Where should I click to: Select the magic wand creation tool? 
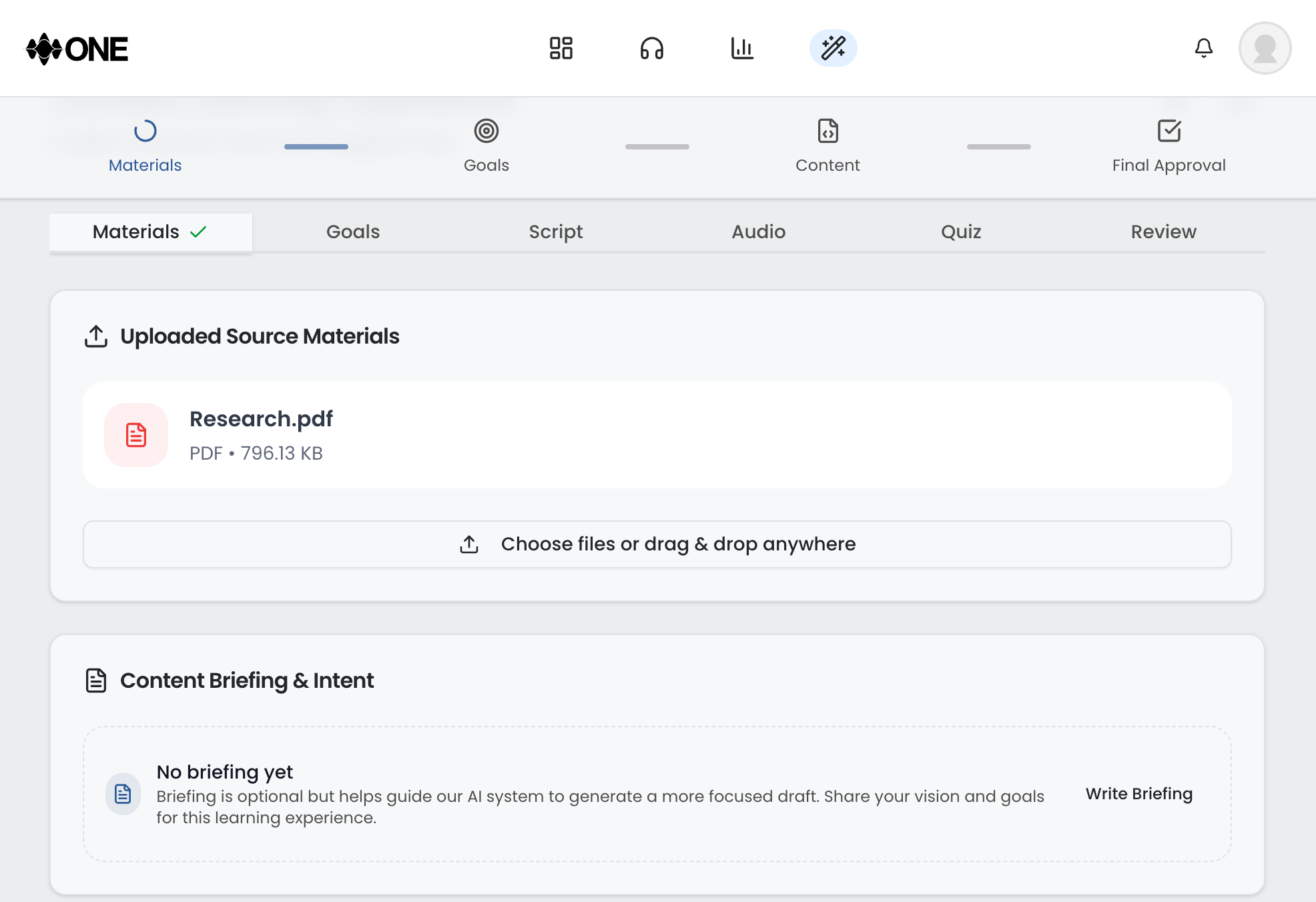(834, 48)
